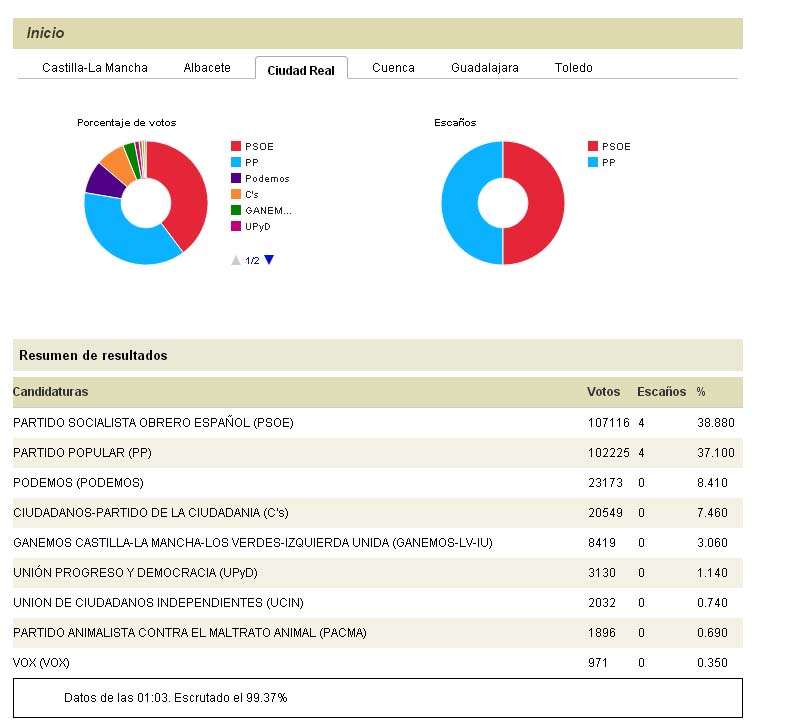Click the Candidaturas column header

50,392
